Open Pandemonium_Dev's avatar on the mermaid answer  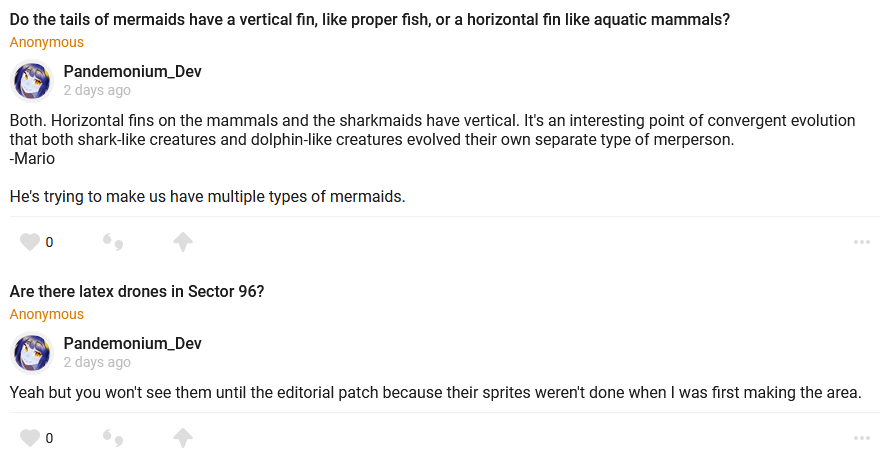[x=32, y=81]
